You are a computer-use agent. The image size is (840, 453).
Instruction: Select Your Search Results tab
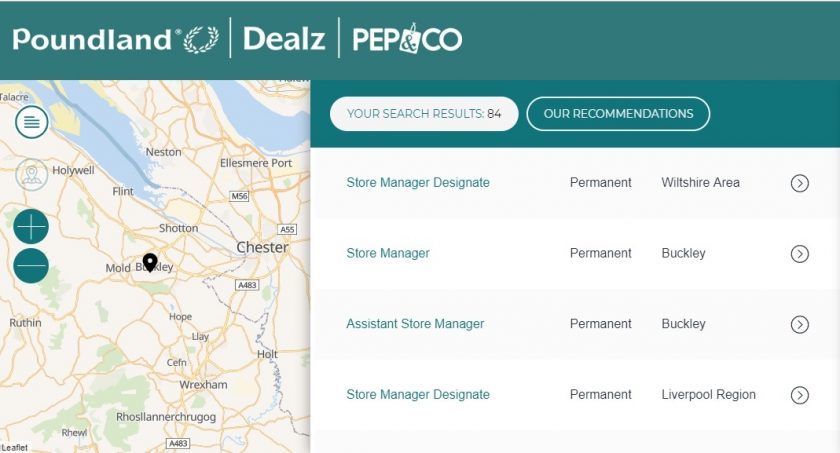coord(424,114)
